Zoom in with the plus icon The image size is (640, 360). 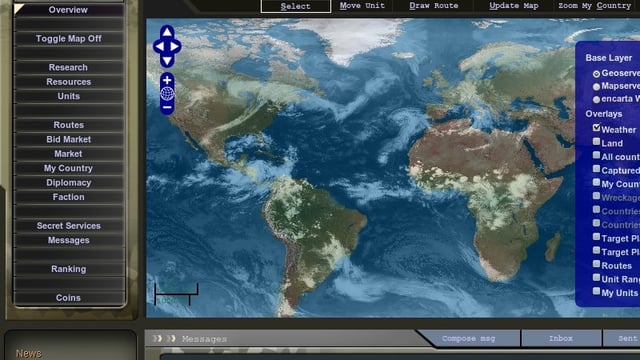(x=167, y=80)
